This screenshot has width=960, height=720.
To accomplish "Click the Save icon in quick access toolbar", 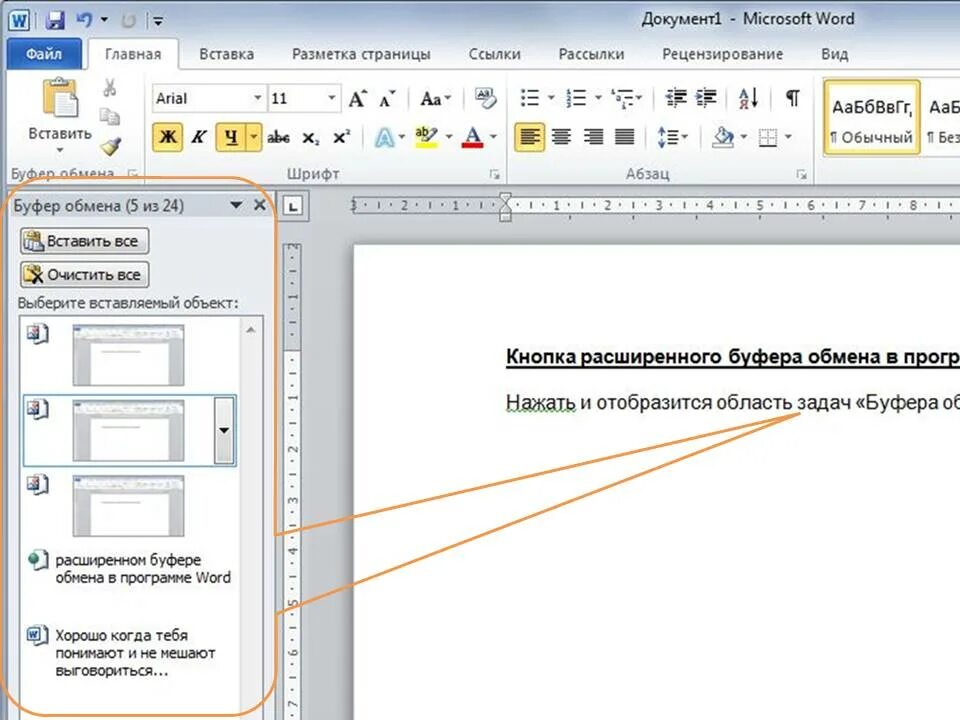I will coord(55,20).
